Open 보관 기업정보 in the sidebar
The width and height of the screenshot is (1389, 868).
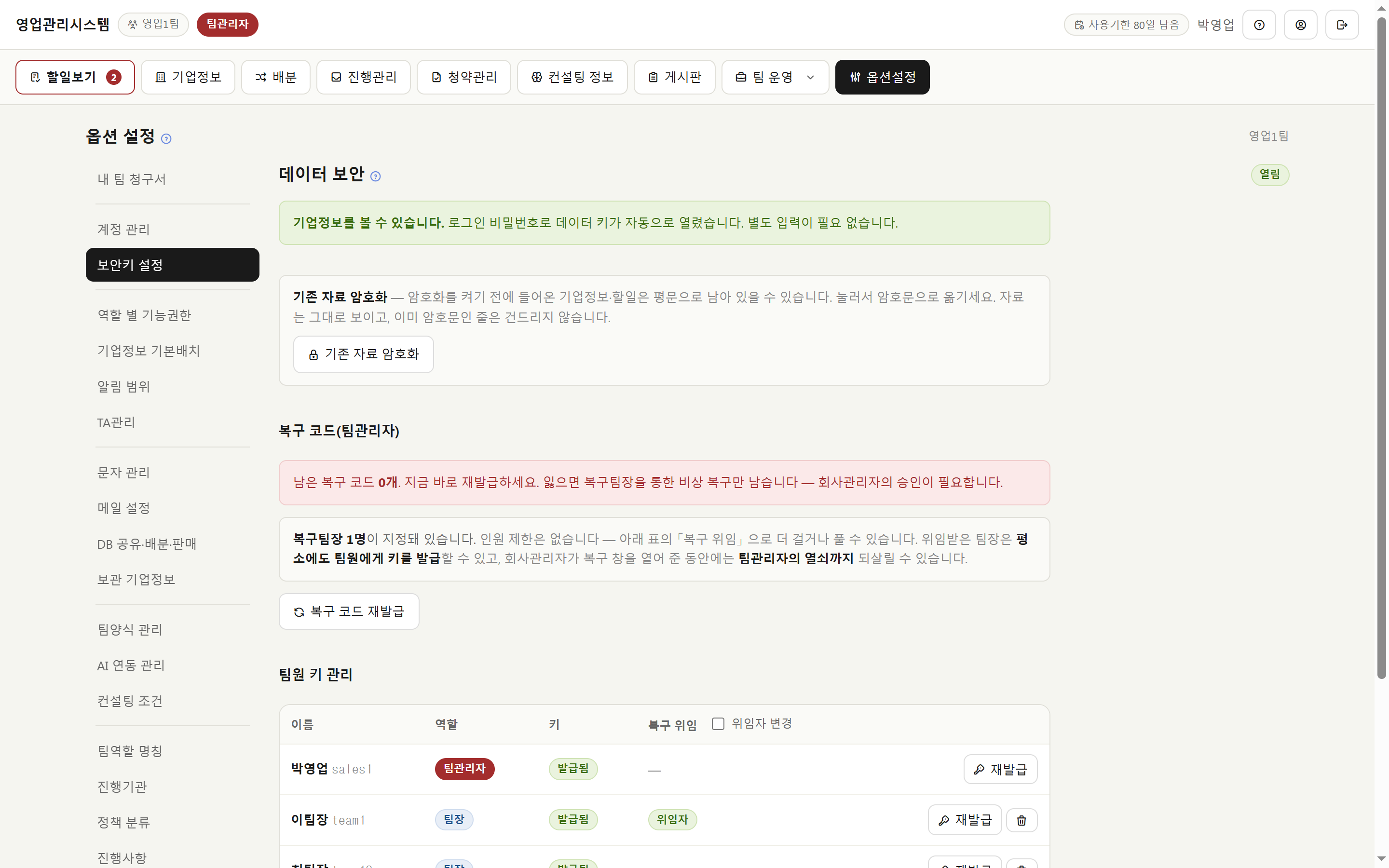coord(172,579)
